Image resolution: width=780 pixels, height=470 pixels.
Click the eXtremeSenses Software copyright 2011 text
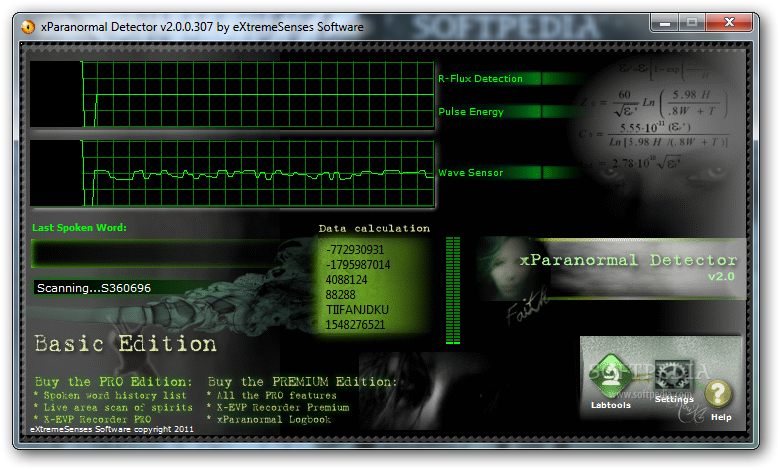[112, 429]
